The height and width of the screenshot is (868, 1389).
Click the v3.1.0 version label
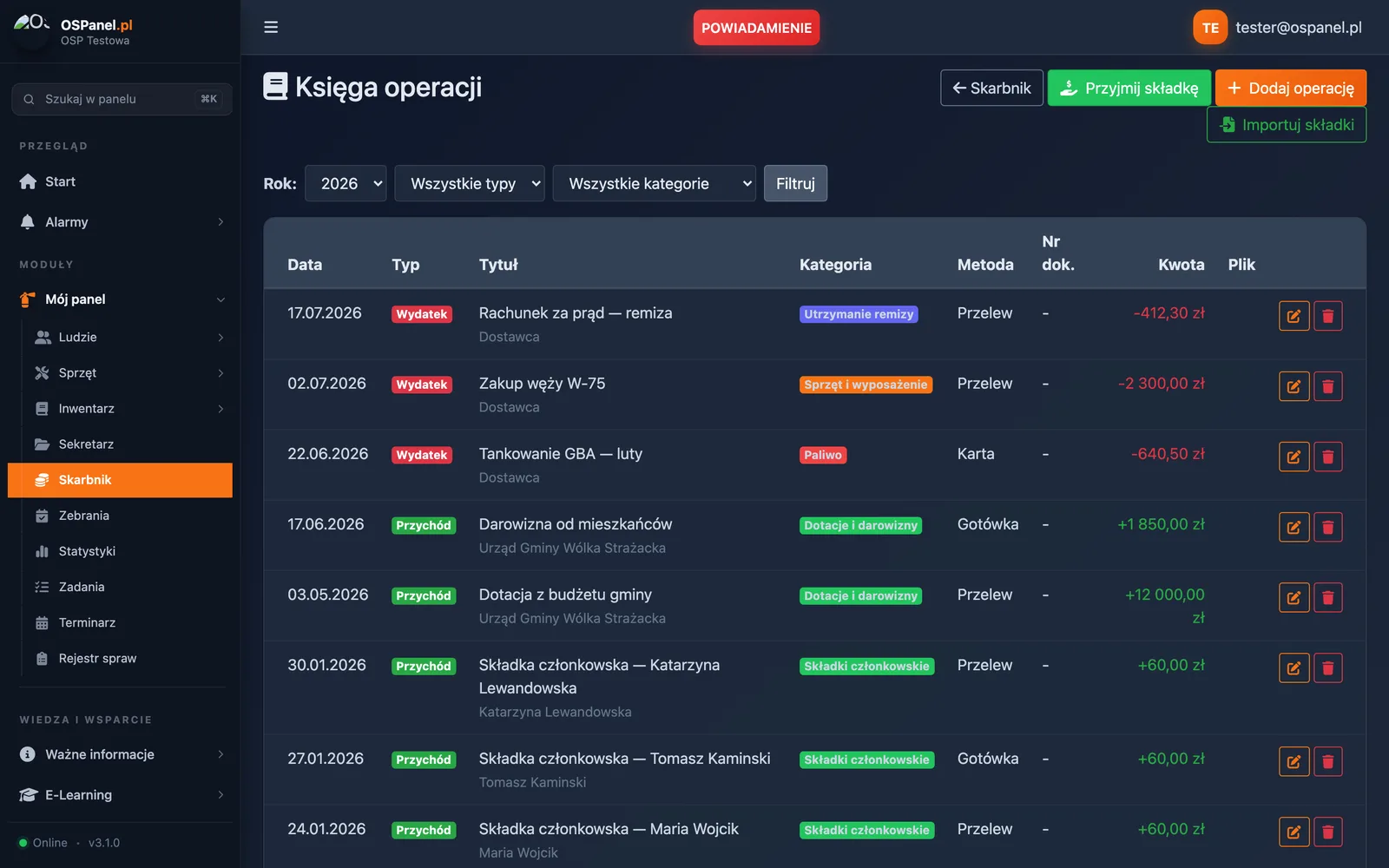point(104,843)
